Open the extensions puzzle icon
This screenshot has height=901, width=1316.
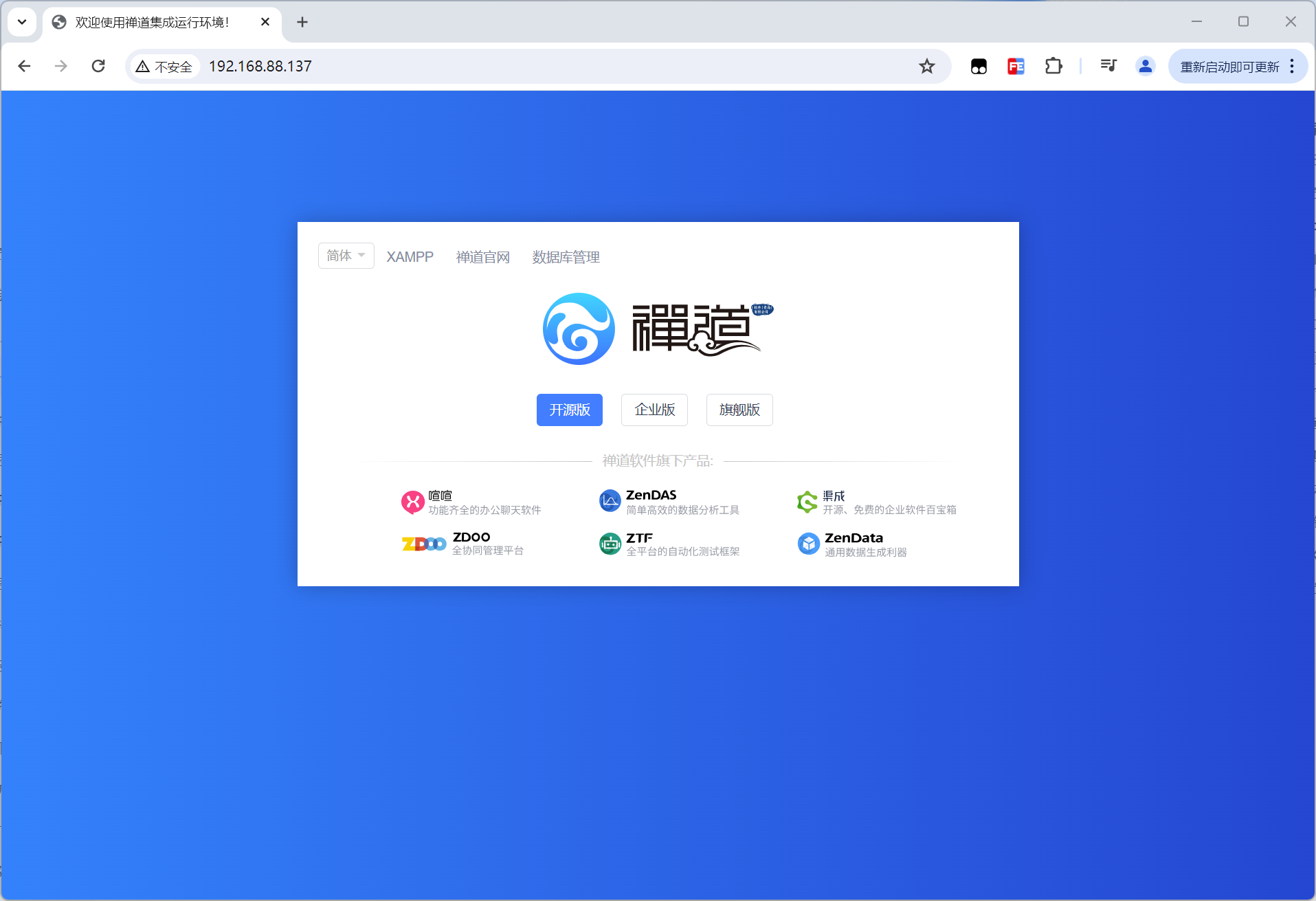[x=1053, y=66]
